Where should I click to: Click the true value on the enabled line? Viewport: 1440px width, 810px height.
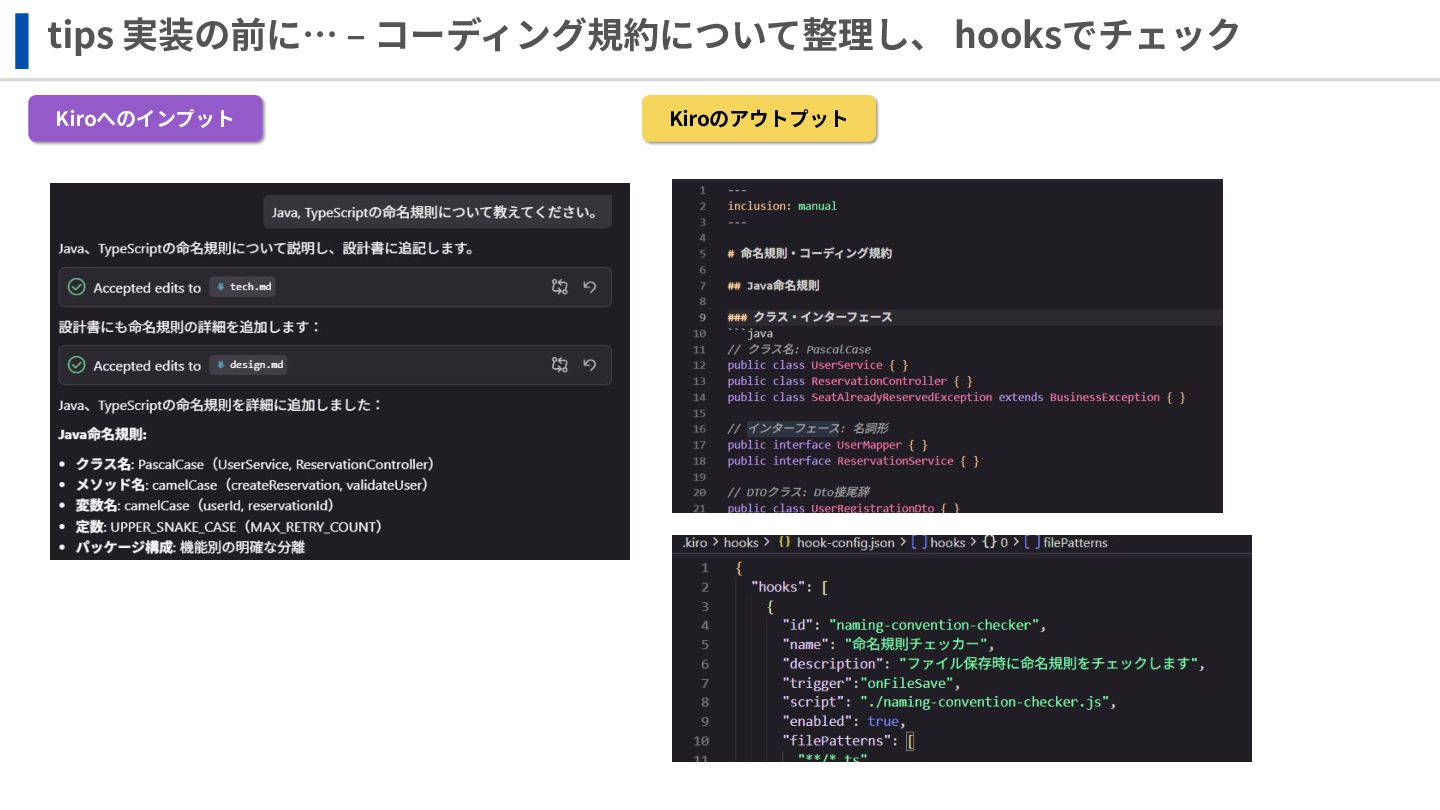[x=883, y=721]
